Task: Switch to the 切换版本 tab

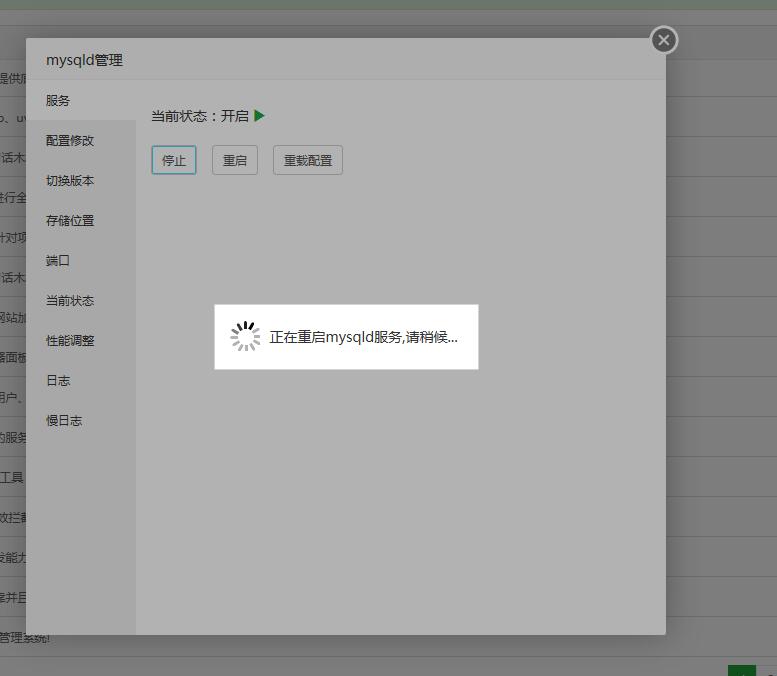Action: pos(70,181)
